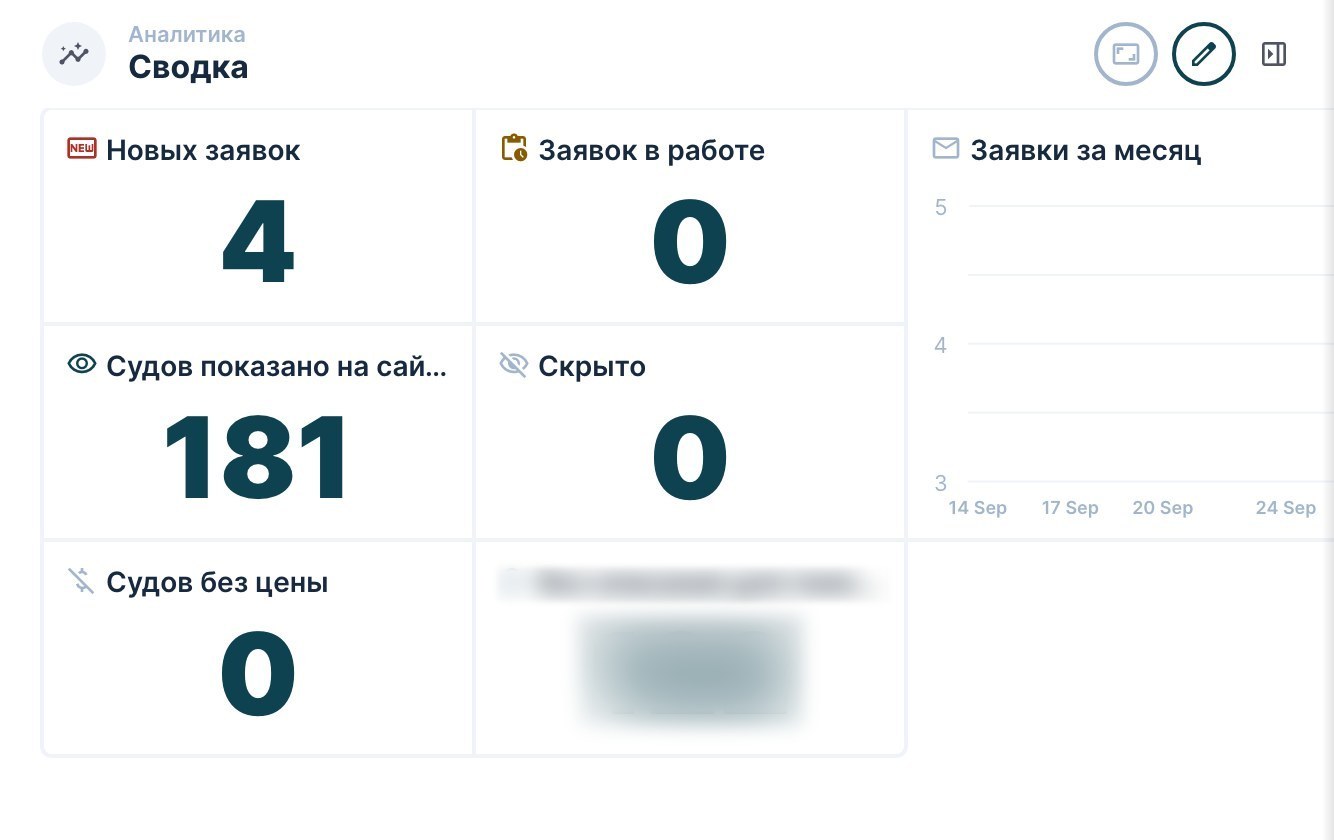Open the Заявок в работе card value 0
Image resolution: width=1334 pixels, height=840 pixels.
[x=690, y=241]
